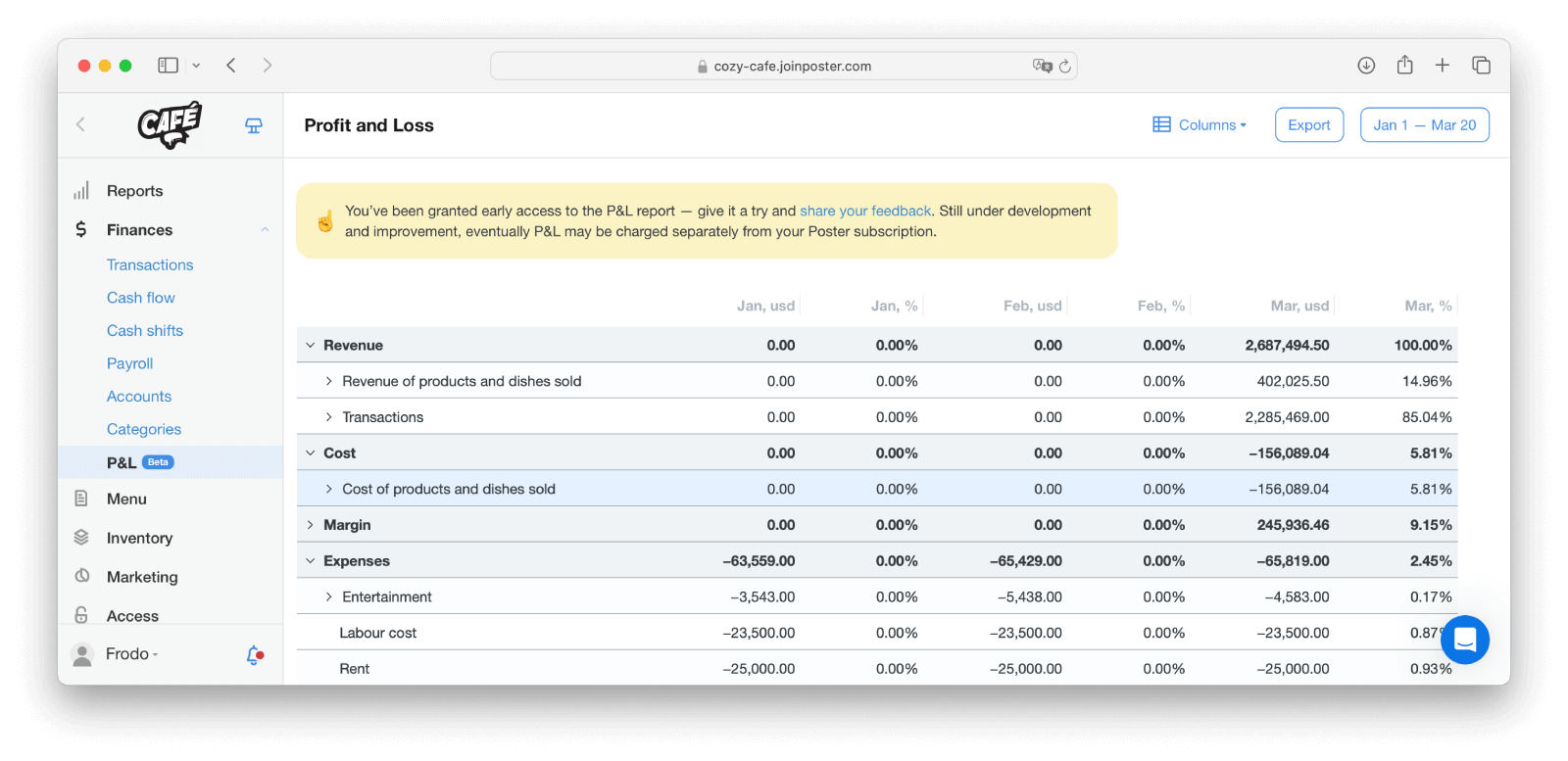Click the Safari share icon

tap(1404, 66)
